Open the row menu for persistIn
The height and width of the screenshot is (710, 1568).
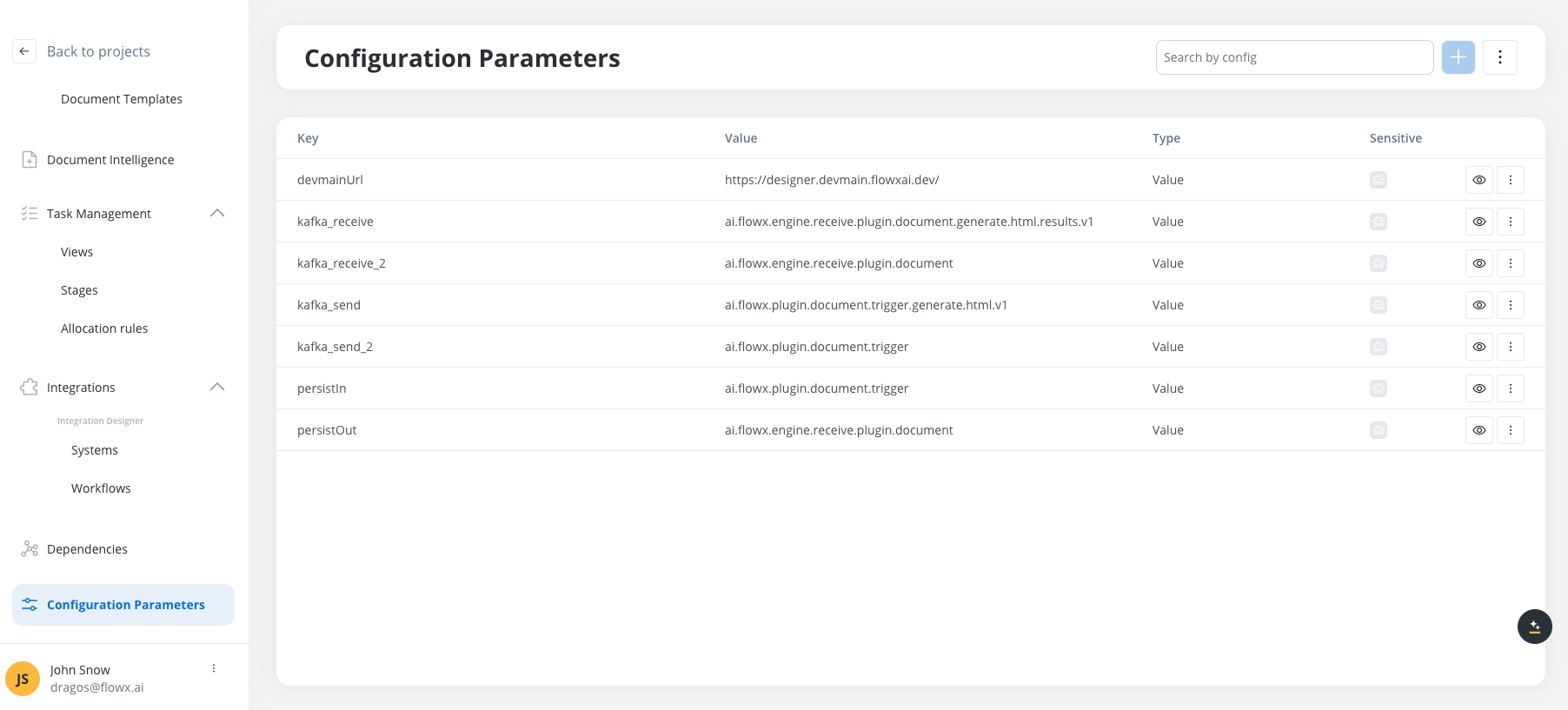(x=1511, y=388)
